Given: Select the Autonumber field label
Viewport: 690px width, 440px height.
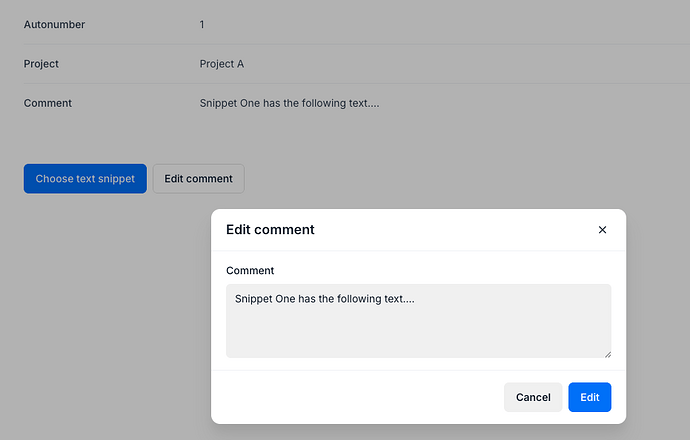Looking at the screenshot, I should [54, 24].
